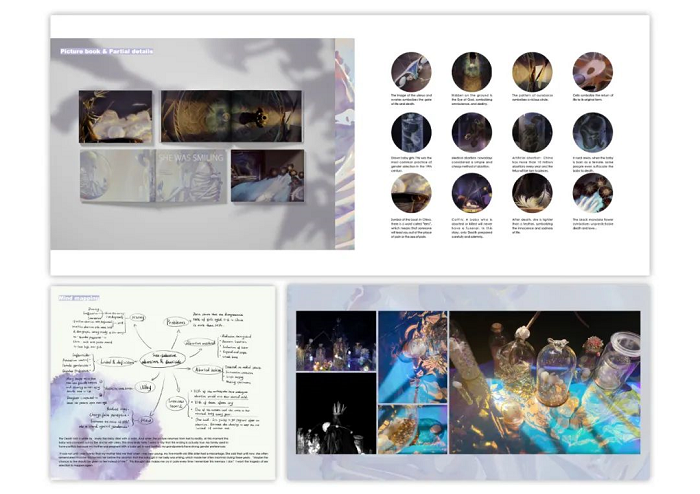Open the SHE WAS SMILING book cover
Viewport: 700px width, 494px height.
click(x=190, y=176)
